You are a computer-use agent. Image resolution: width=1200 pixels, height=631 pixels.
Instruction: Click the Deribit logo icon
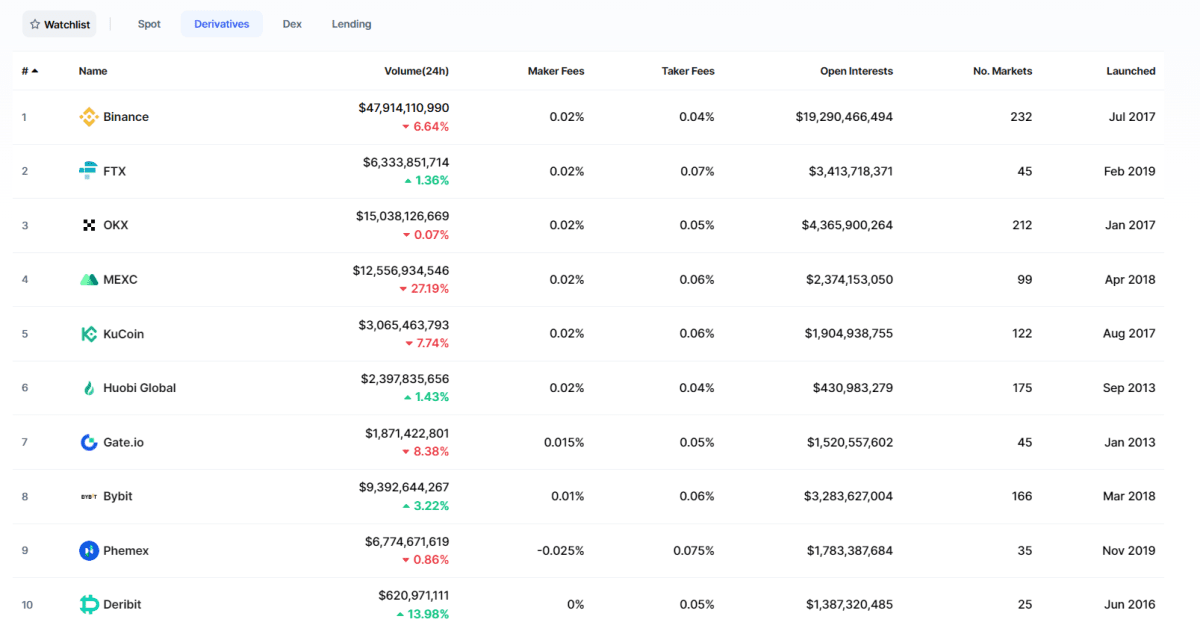tap(88, 604)
